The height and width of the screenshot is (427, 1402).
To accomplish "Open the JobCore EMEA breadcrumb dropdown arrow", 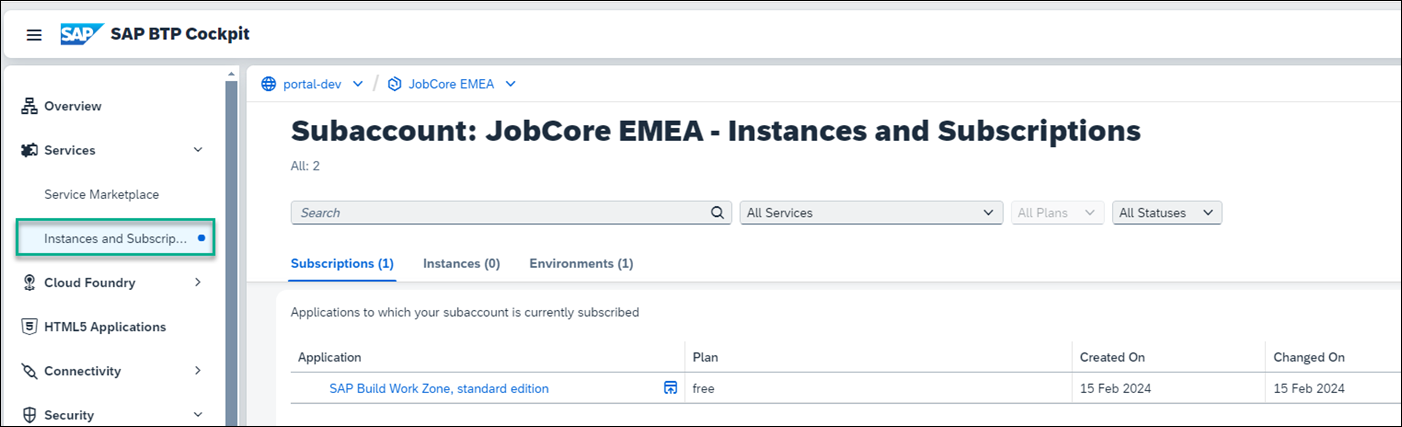I will (511, 84).
